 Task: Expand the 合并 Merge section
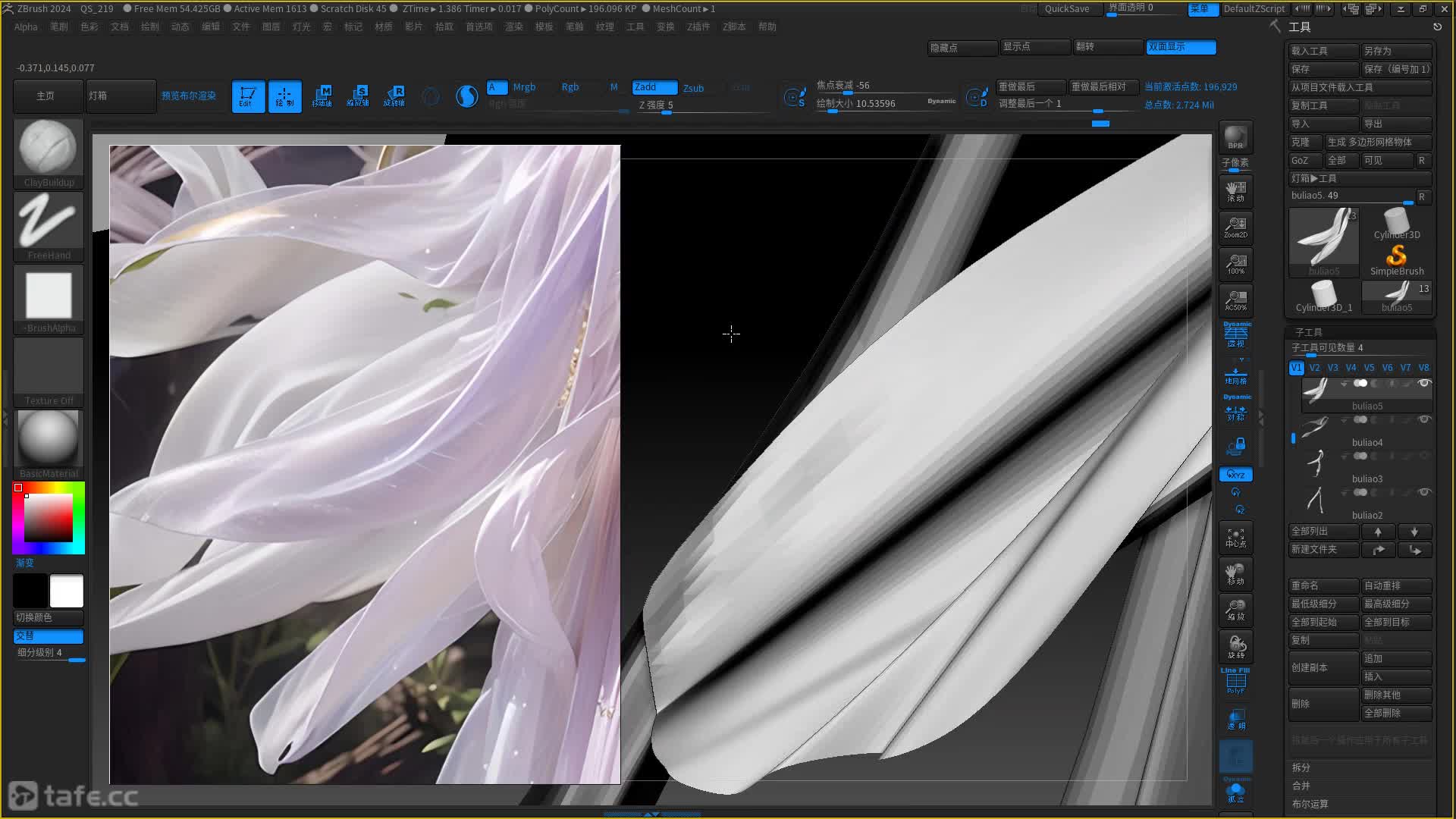(x=1301, y=786)
